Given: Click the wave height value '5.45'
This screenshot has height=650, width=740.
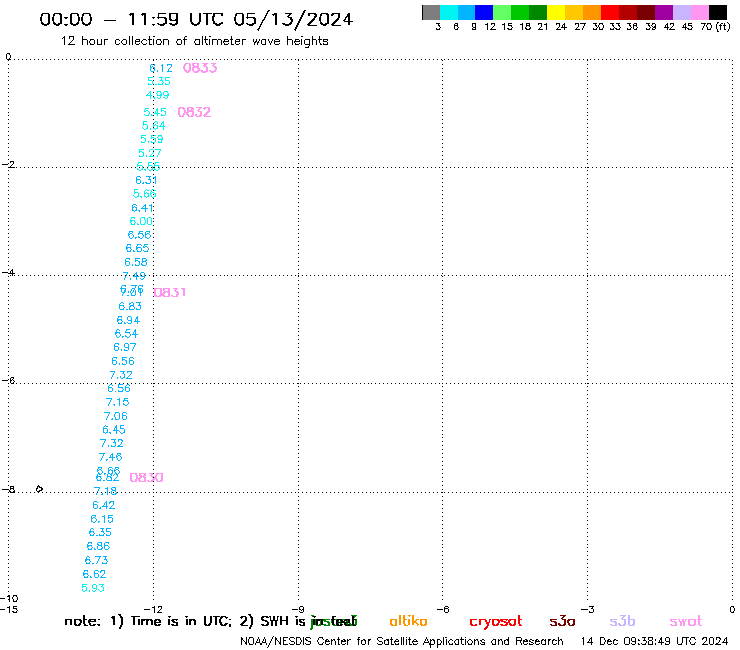Looking at the screenshot, I should point(155,112).
